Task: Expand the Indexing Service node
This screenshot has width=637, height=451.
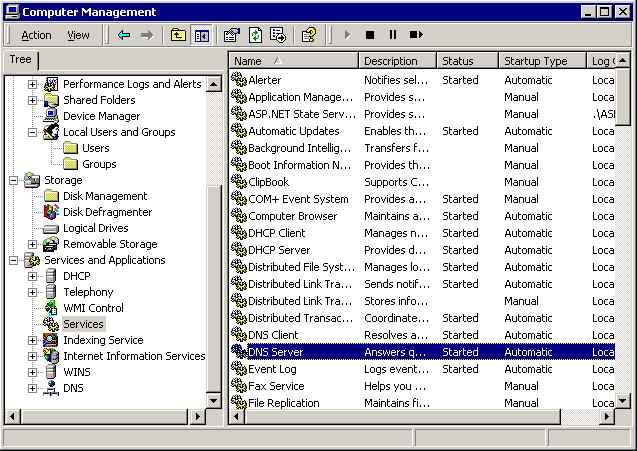Action: (x=32, y=340)
